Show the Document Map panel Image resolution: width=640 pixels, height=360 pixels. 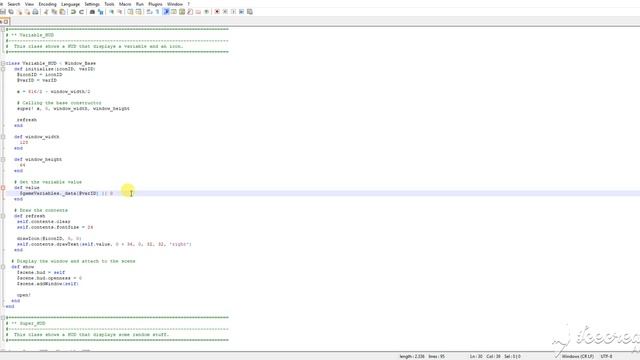tap(182, 12)
